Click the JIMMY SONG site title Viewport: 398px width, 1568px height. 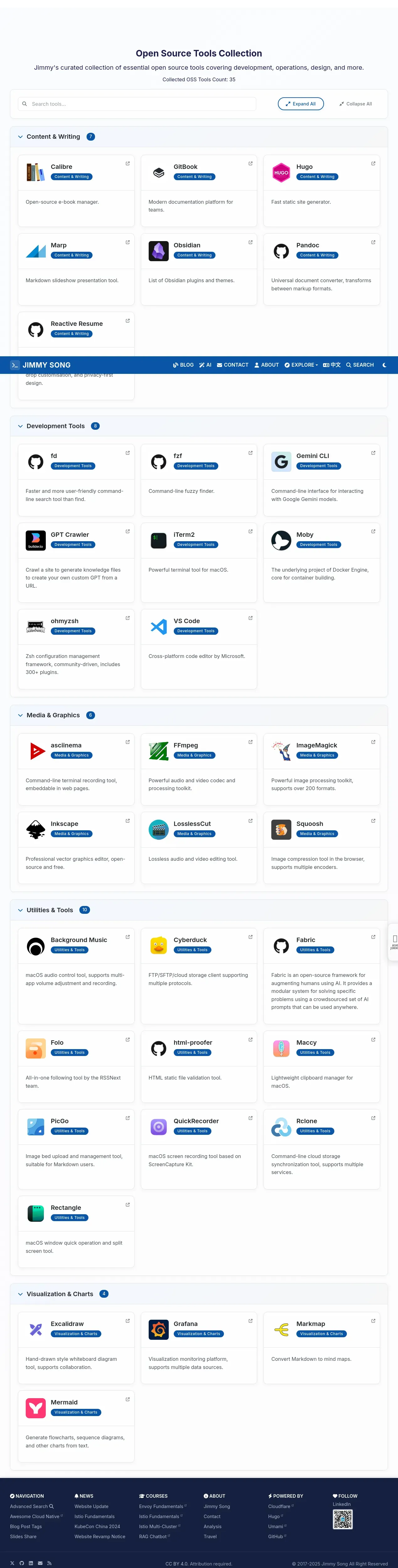47,365
